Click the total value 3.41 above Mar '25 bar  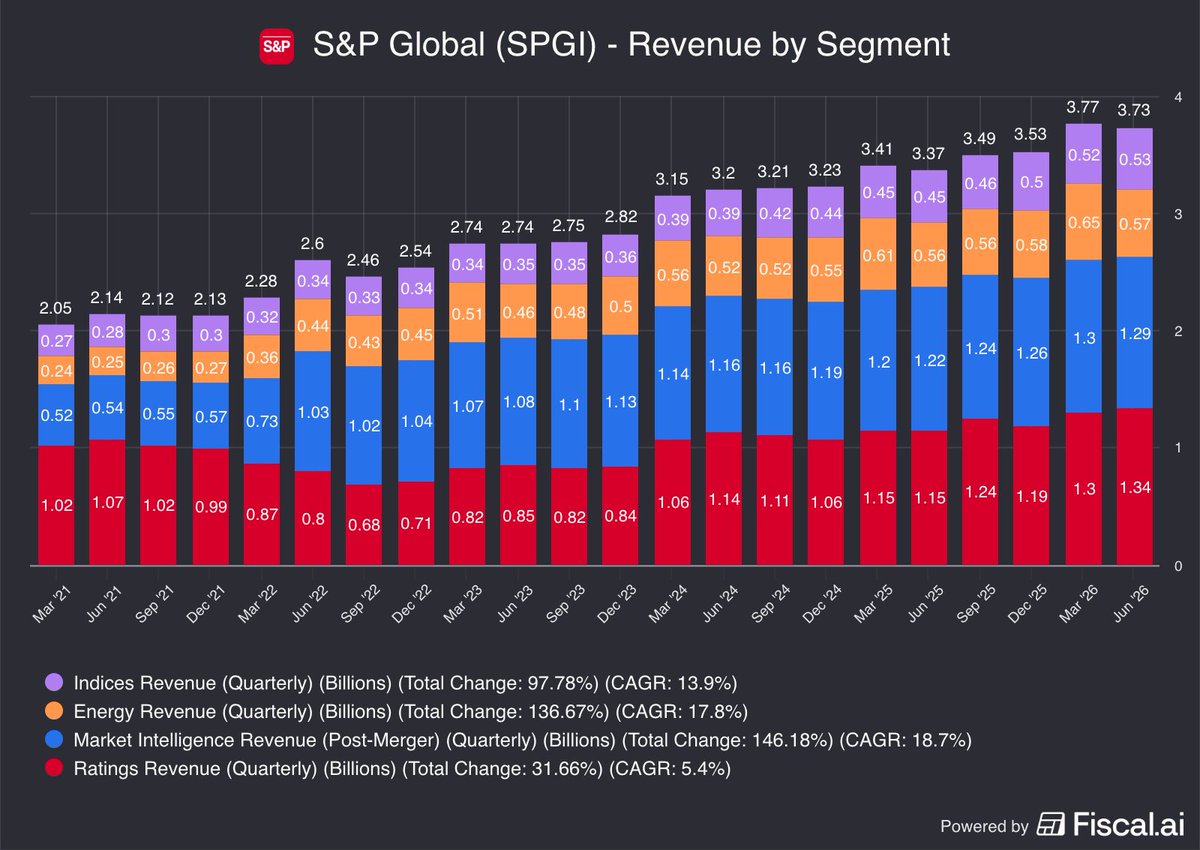(878, 151)
